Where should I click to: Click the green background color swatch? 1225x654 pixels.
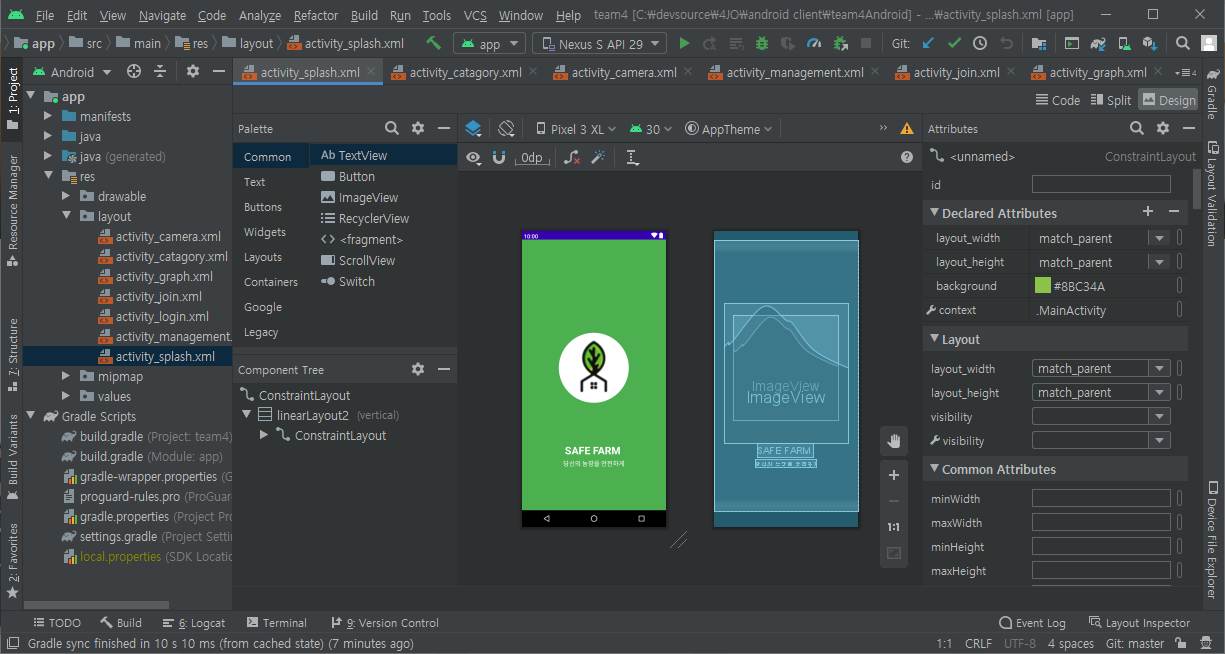pyautogui.click(x=1043, y=287)
